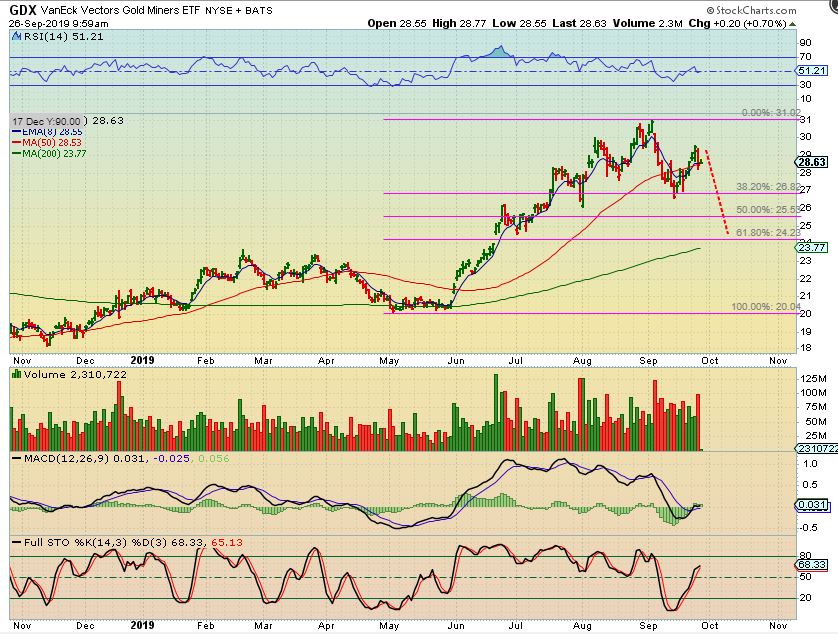Click the 17 Dec date tooltip box
The width and height of the screenshot is (838, 634).
[x=47, y=121]
